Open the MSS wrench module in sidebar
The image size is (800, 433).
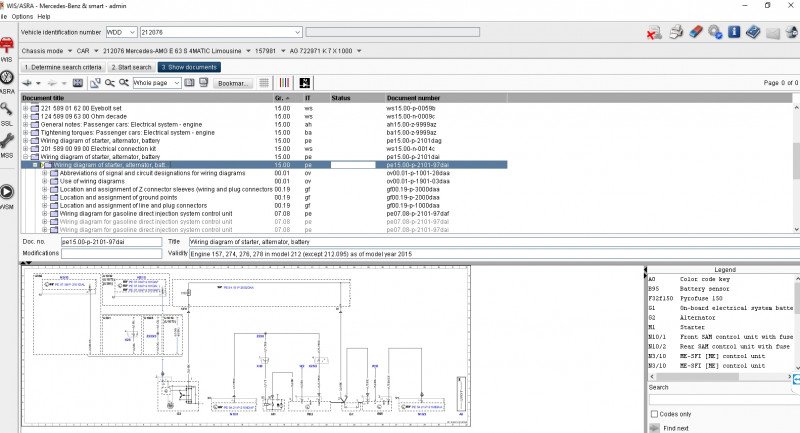point(7,145)
